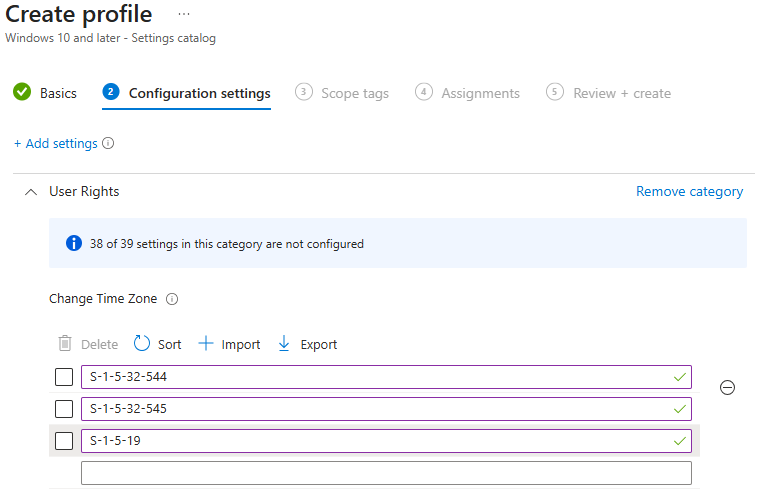Click the Add settings link
This screenshot has width=777, height=490.
[x=56, y=143]
